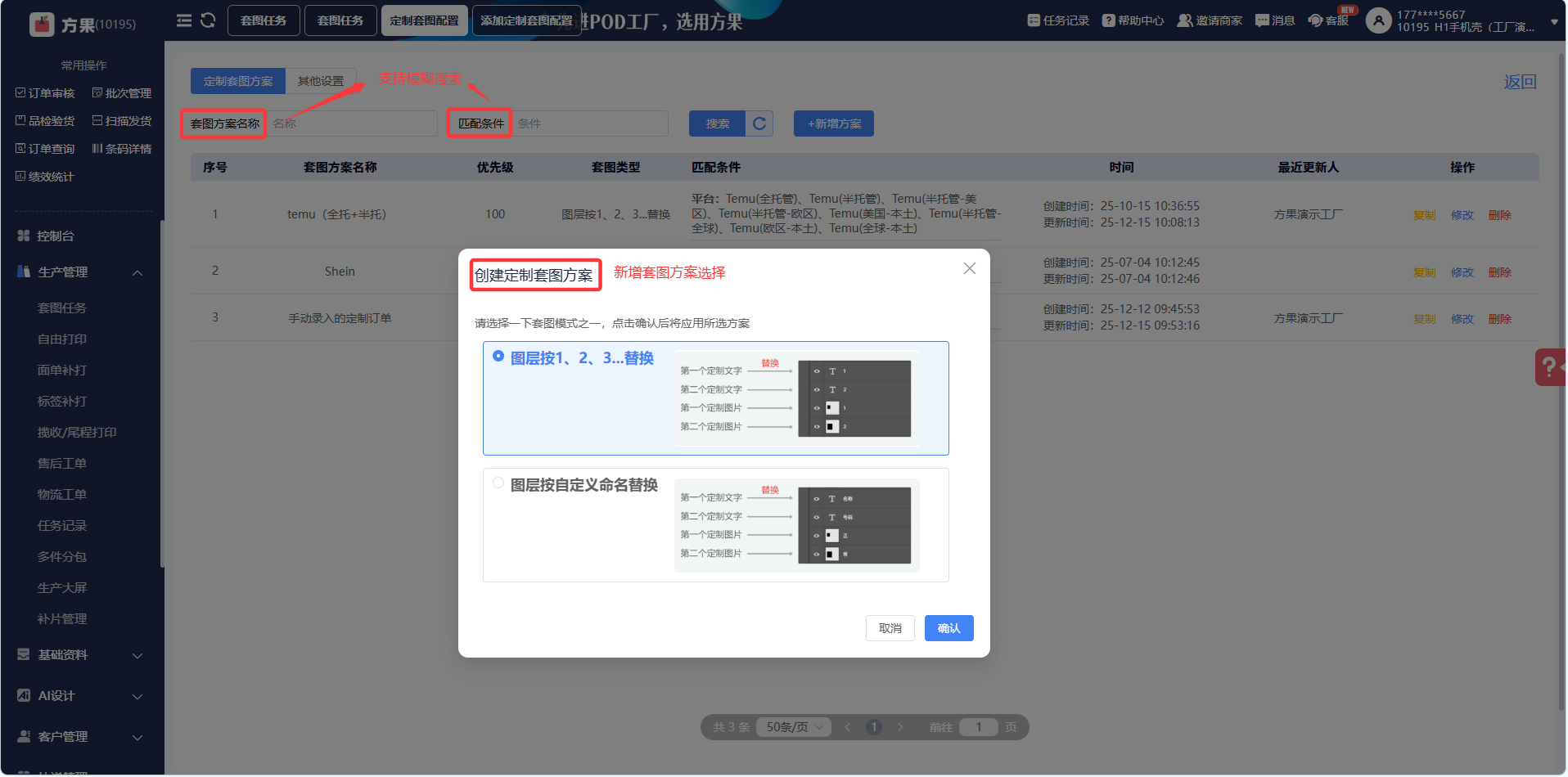Open 面单补打 in sidebar
This screenshot has width=1568, height=777.
[x=62, y=371]
